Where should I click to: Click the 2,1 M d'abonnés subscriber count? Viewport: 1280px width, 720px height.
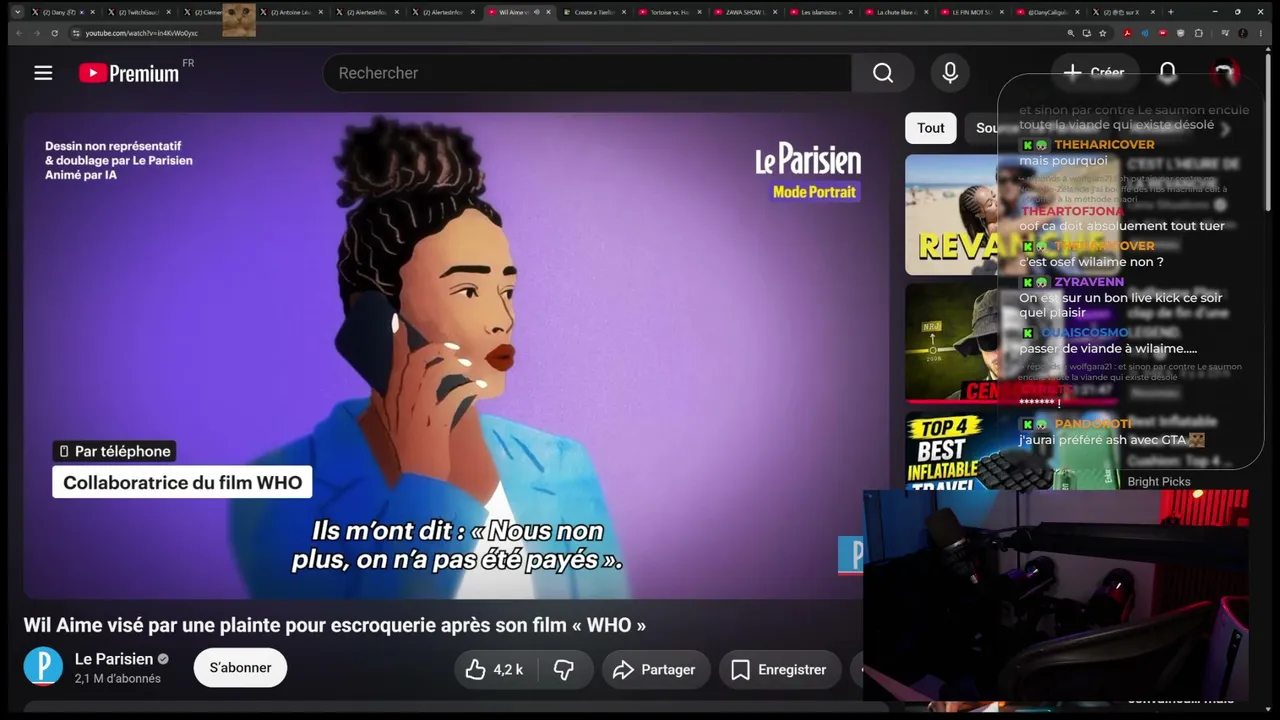118,679
